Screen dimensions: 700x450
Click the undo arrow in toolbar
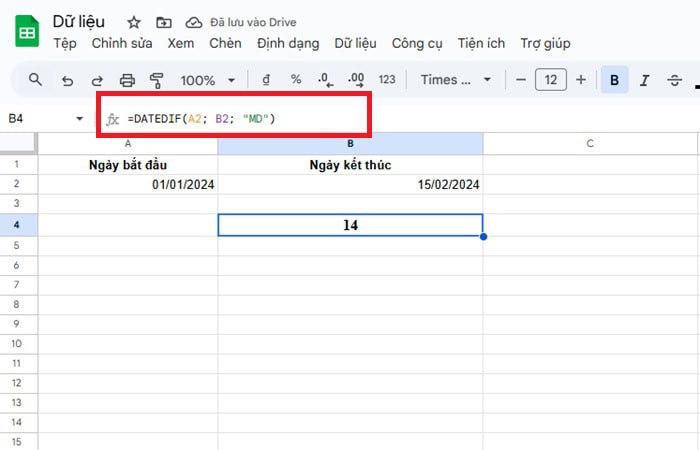pyautogui.click(x=67, y=80)
